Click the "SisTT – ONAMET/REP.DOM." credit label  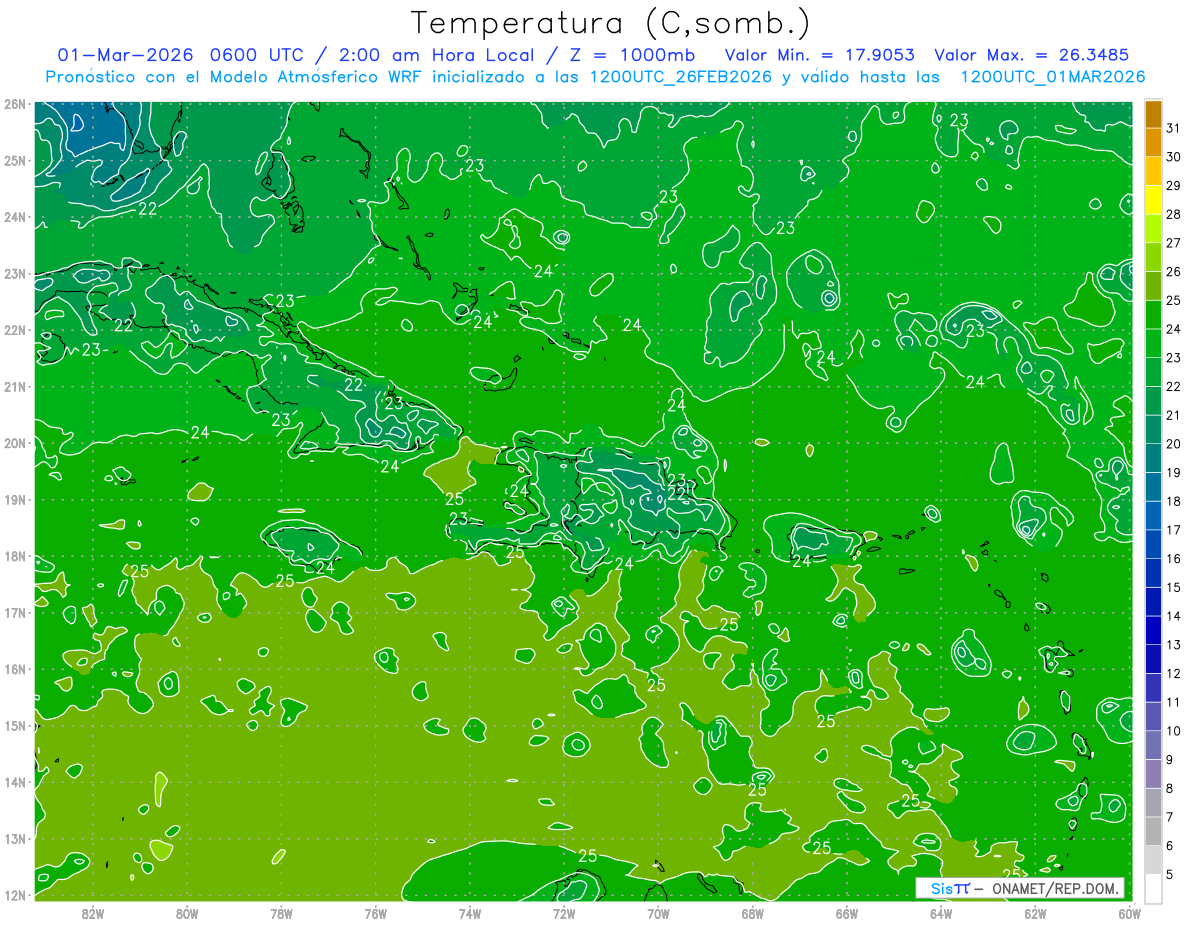click(x=1020, y=888)
